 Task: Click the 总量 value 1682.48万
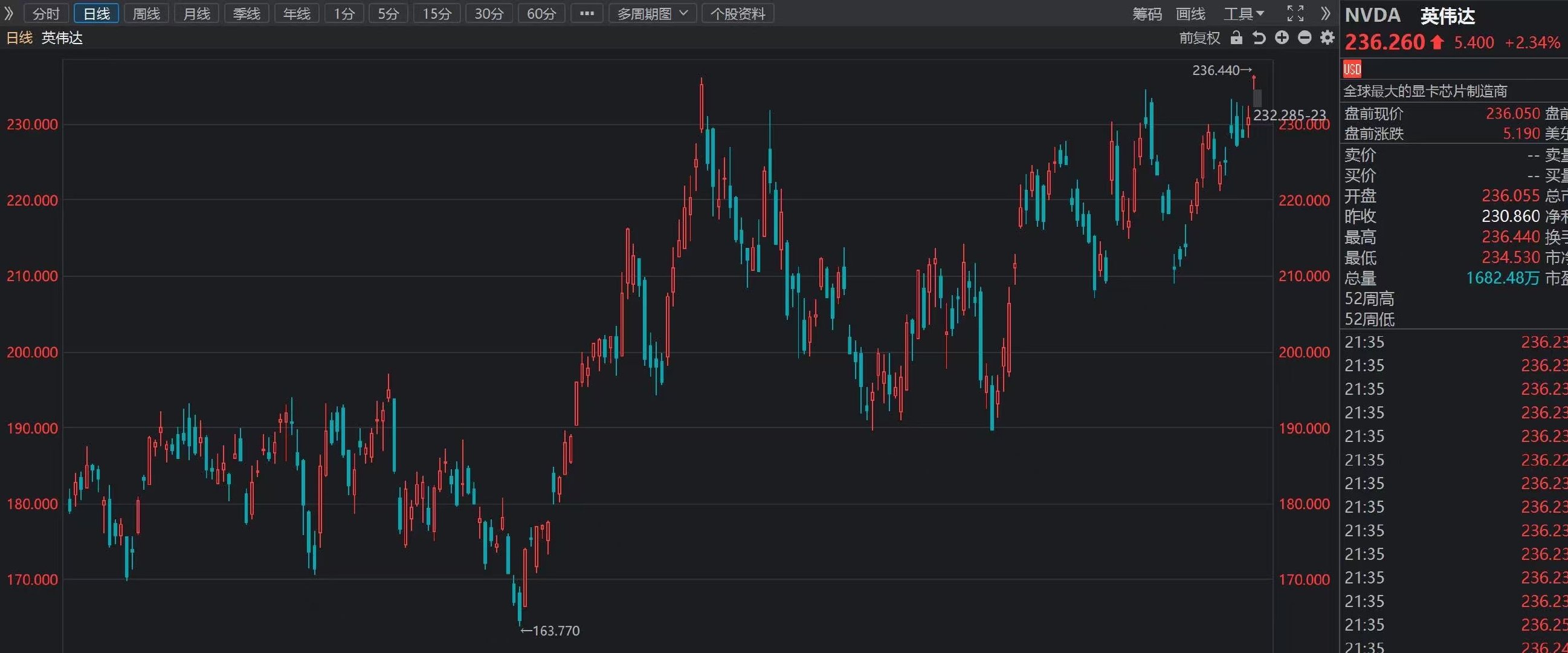pos(1502,278)
